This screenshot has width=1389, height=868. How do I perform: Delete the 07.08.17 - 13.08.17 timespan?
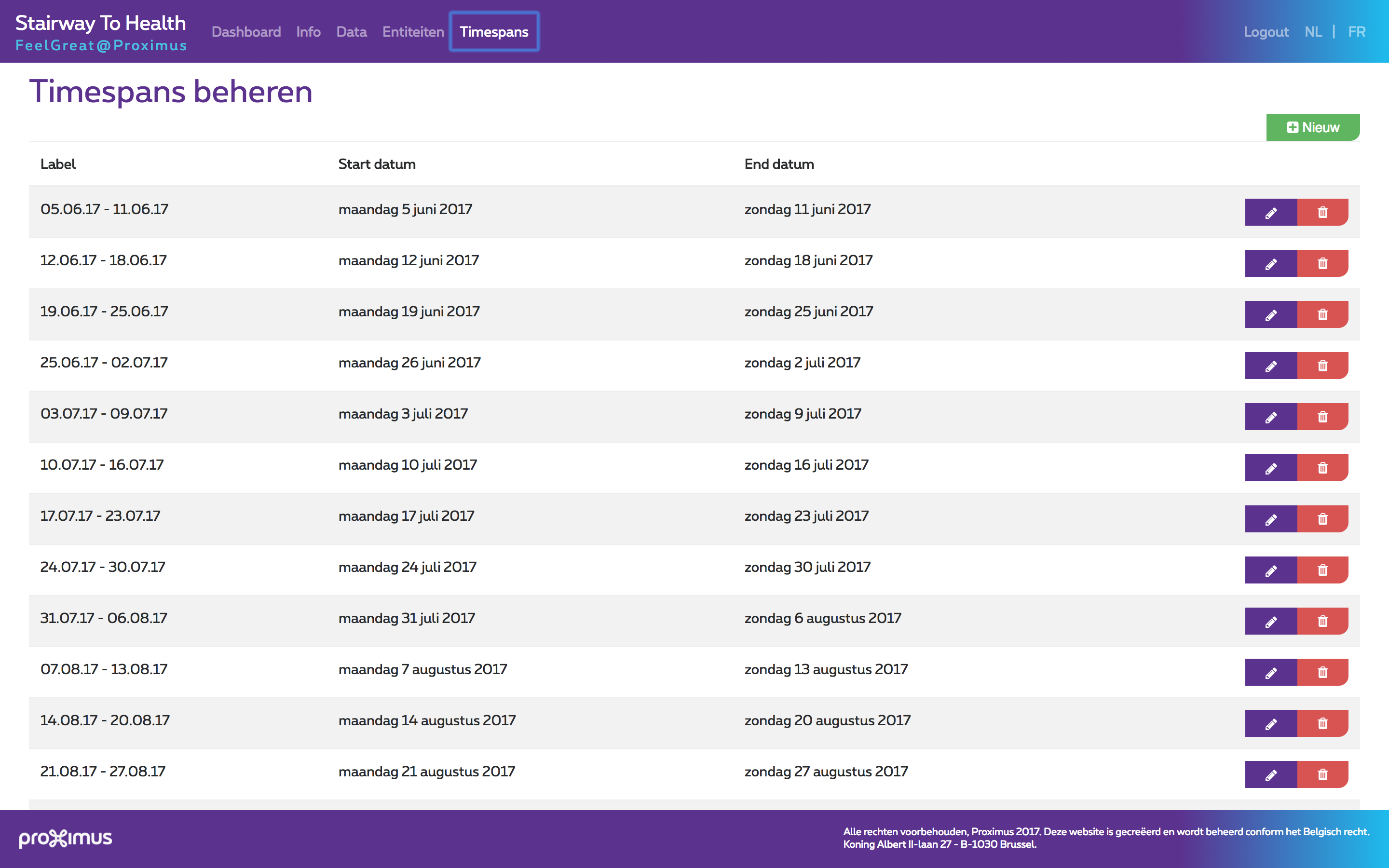coord(1322,672)
